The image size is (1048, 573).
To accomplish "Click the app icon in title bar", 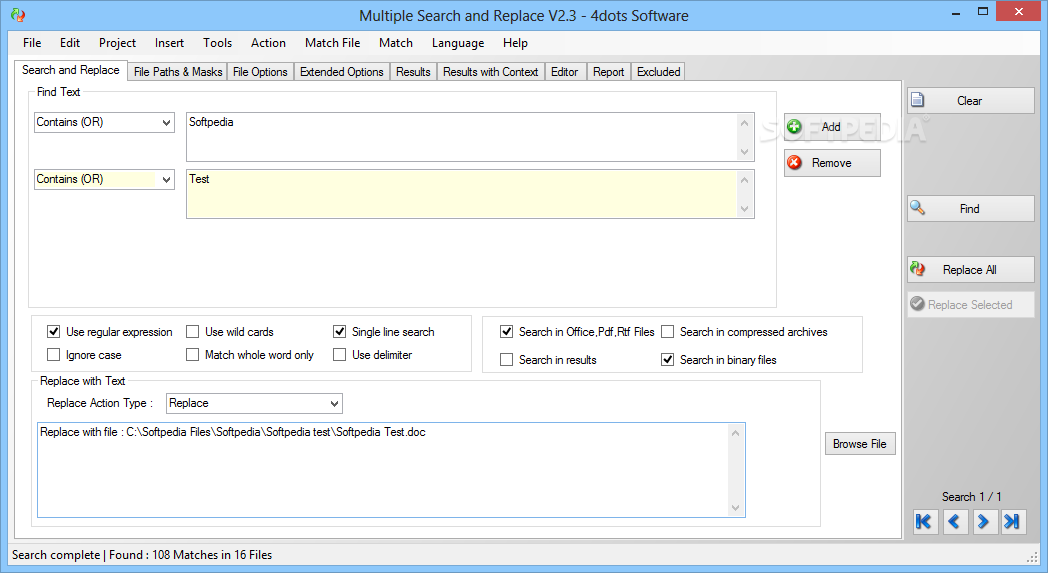I will click(x=18, y=15).
